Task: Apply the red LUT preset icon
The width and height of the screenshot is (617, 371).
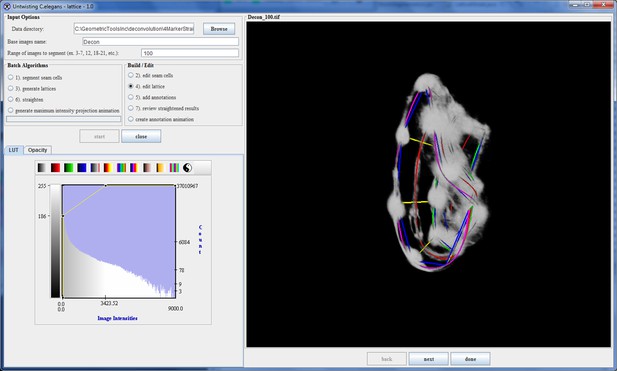Action: coord(55,168)
